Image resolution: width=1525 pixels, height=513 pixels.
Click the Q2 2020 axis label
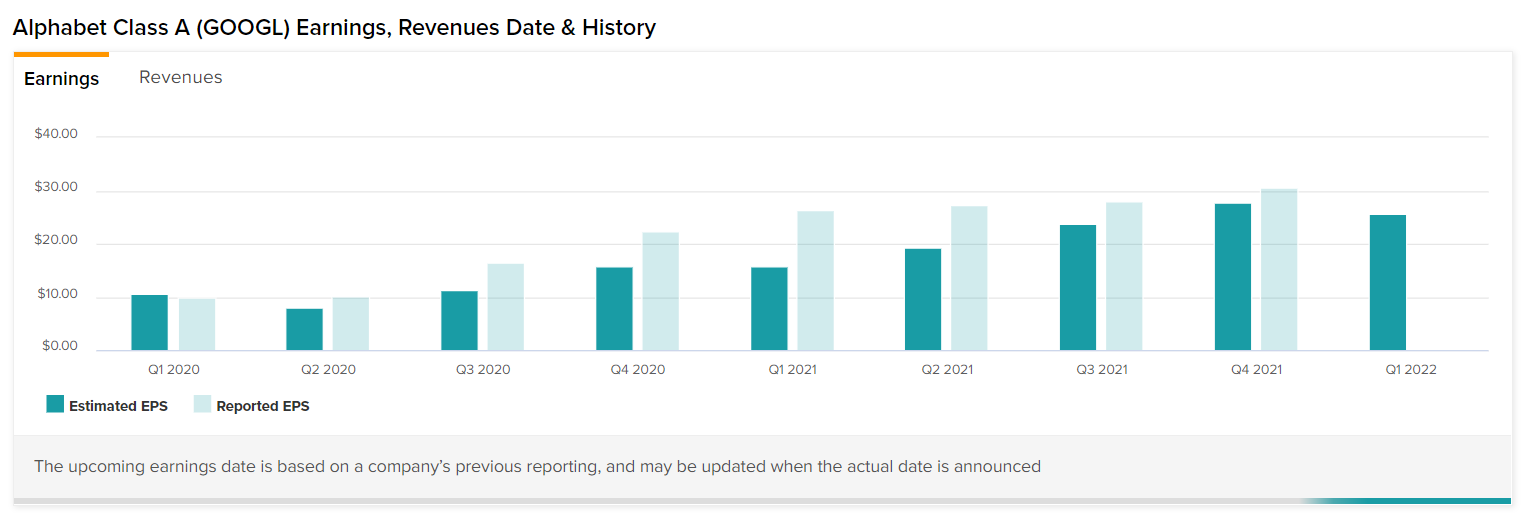click(328, 369)
